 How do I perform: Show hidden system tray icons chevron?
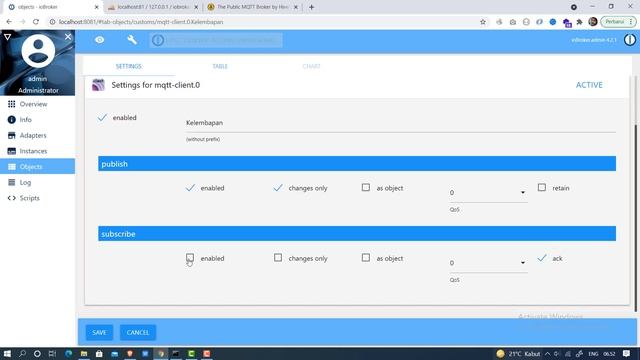(x=547, y=353)
